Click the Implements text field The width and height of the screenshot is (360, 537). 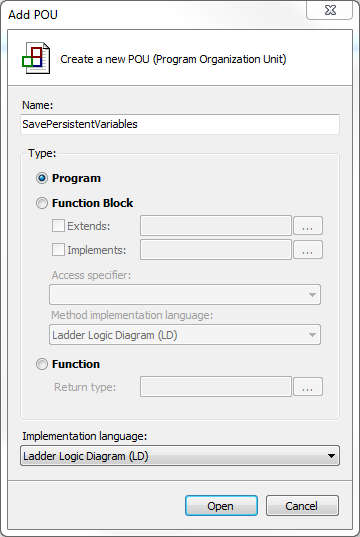tap(216, 250)
